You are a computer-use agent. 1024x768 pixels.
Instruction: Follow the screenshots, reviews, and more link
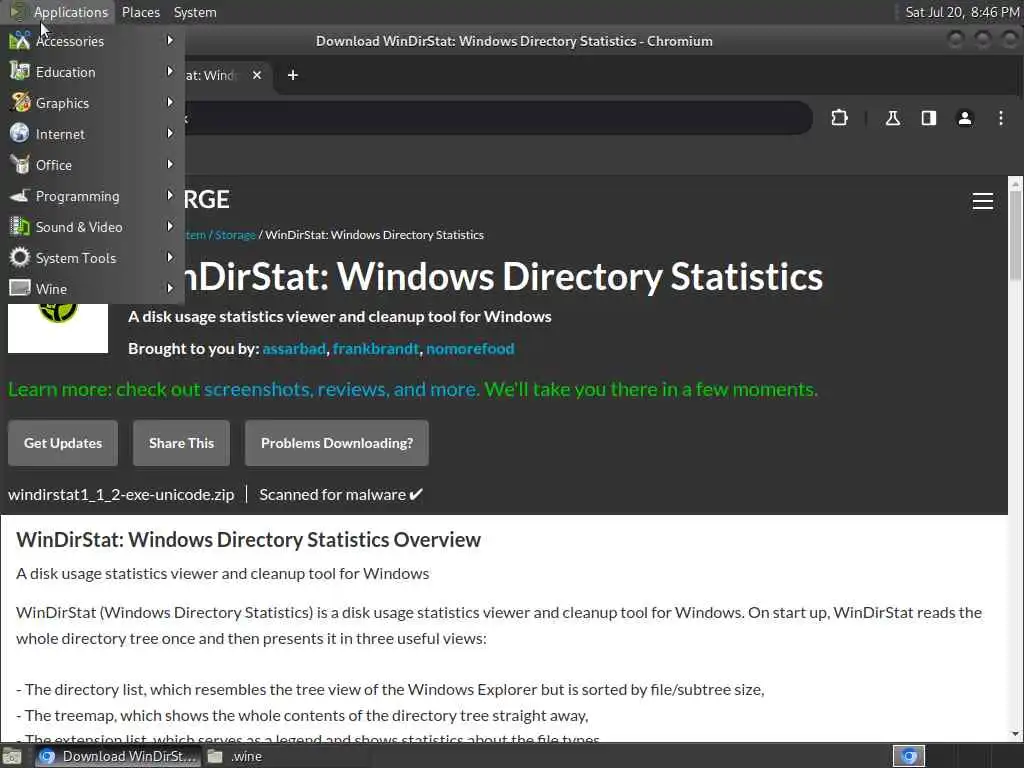click(342, 389)
